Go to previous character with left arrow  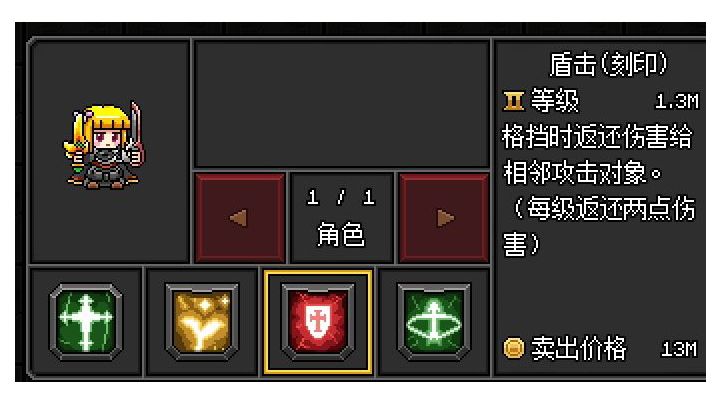tap(240, 218)
